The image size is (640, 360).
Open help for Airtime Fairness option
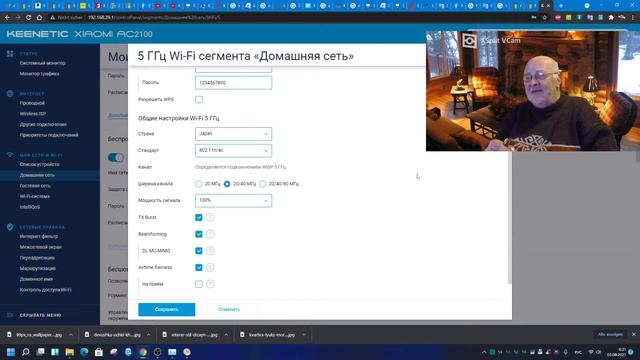pyautogui.click(x=210, y=267)
